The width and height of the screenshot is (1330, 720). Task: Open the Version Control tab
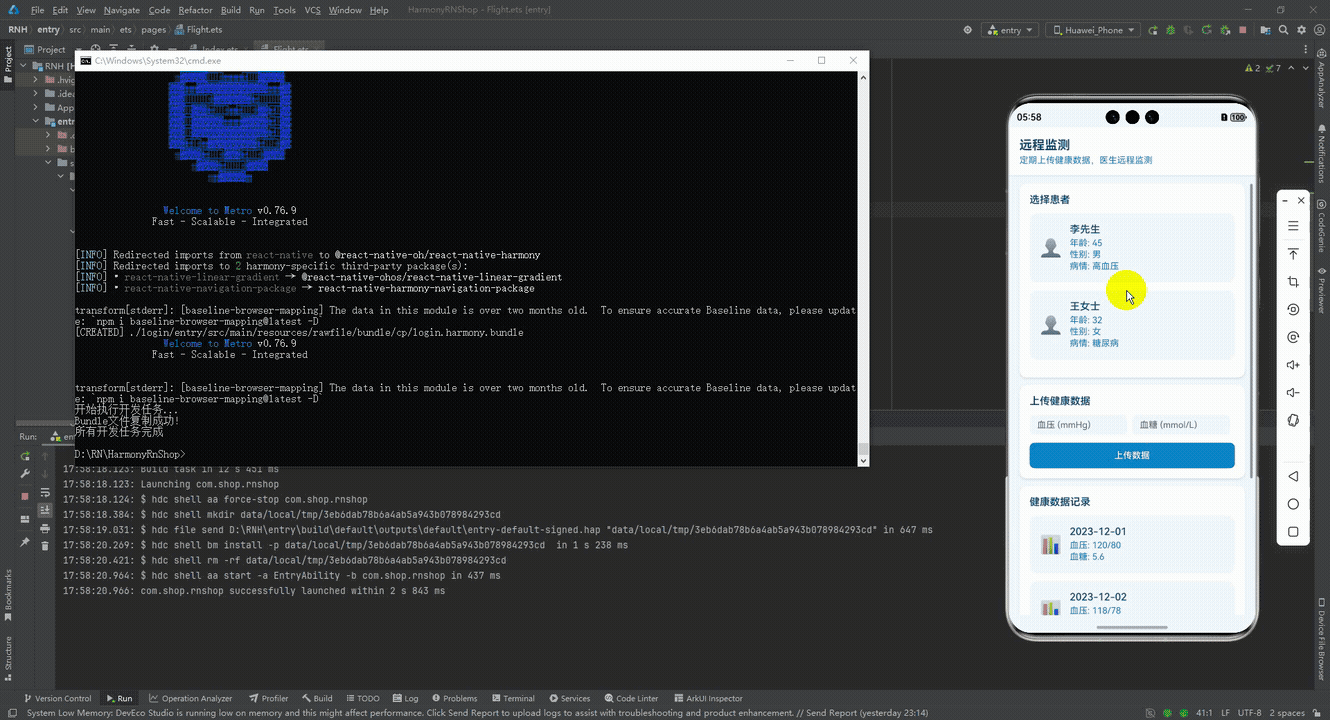(56, 698)
